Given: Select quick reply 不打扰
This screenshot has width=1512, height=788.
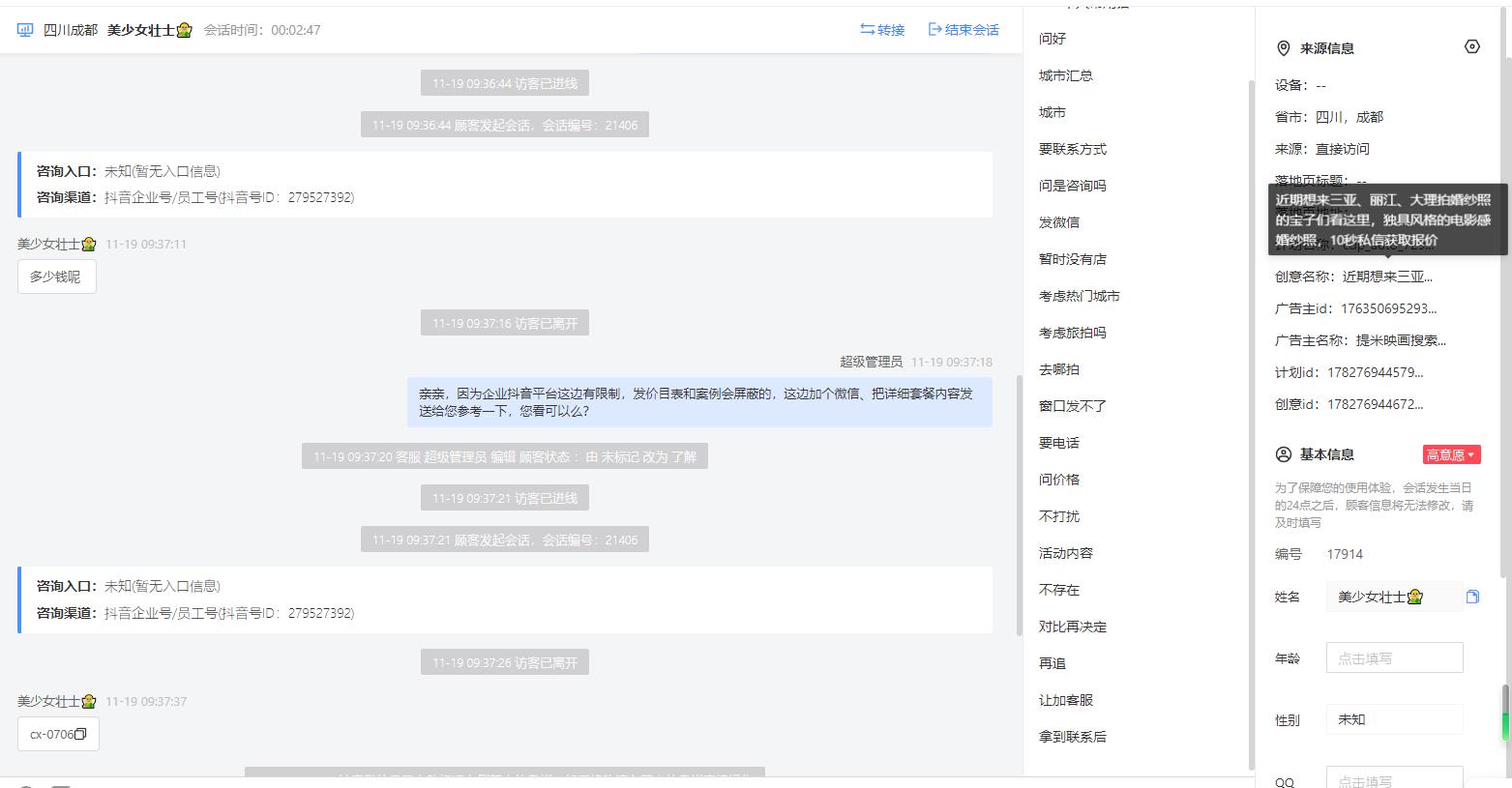Looking at the screenshot, I should 1059,516.
